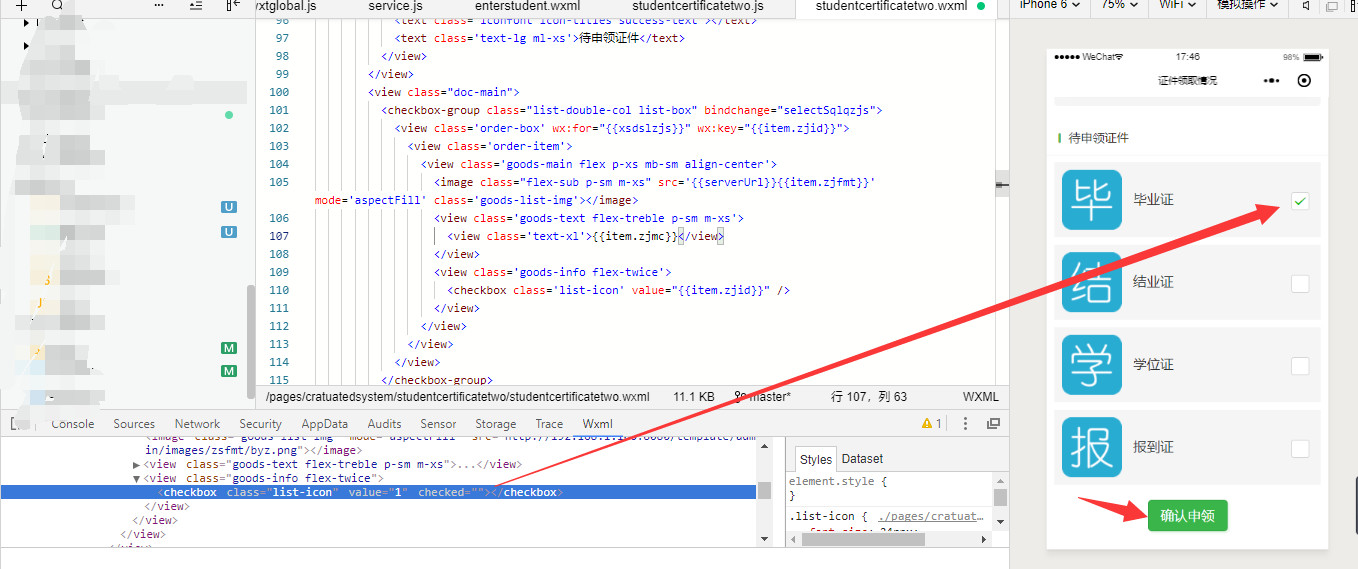This screenshot has height=569, width=1358.
Task: Open the 模拟操作 dropdown
Action: (x=1248, y=5)
